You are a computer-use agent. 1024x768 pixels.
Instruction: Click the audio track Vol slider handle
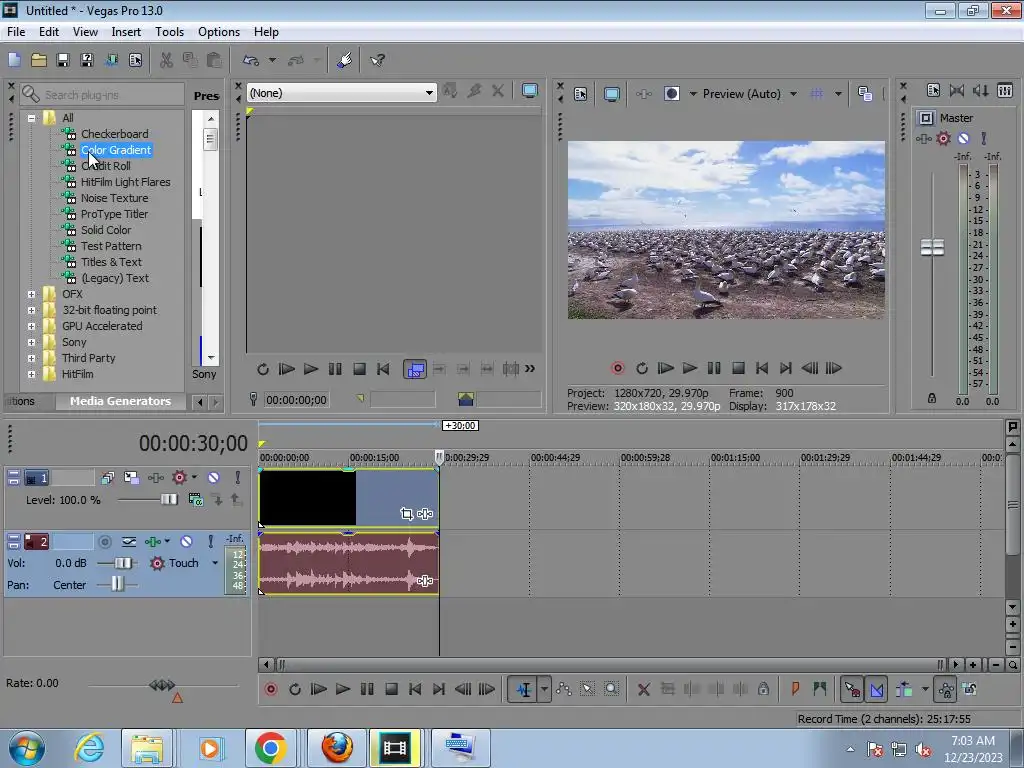(125, 563)
